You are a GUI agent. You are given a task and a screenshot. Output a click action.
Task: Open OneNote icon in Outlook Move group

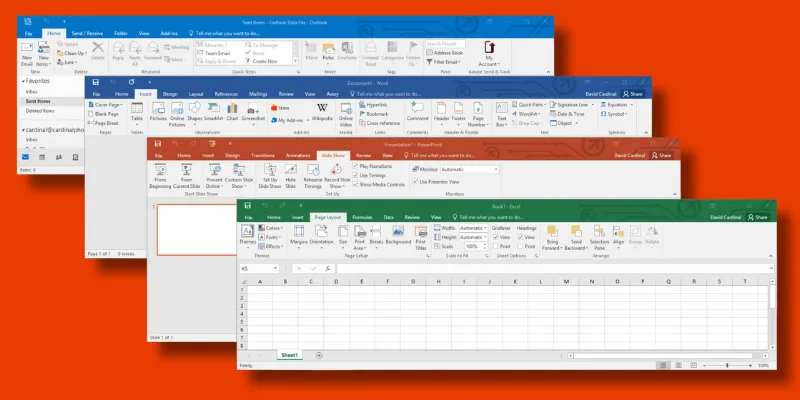point(347,47)
